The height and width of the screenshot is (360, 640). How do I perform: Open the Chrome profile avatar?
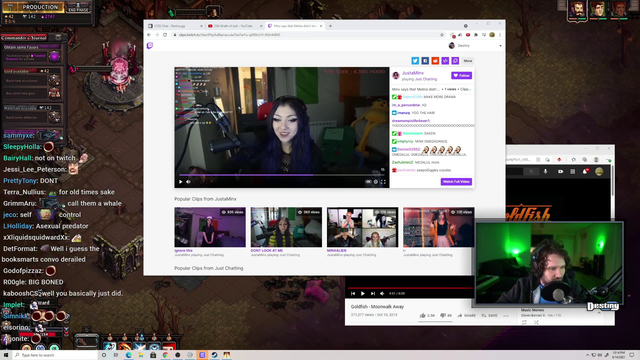492,35
